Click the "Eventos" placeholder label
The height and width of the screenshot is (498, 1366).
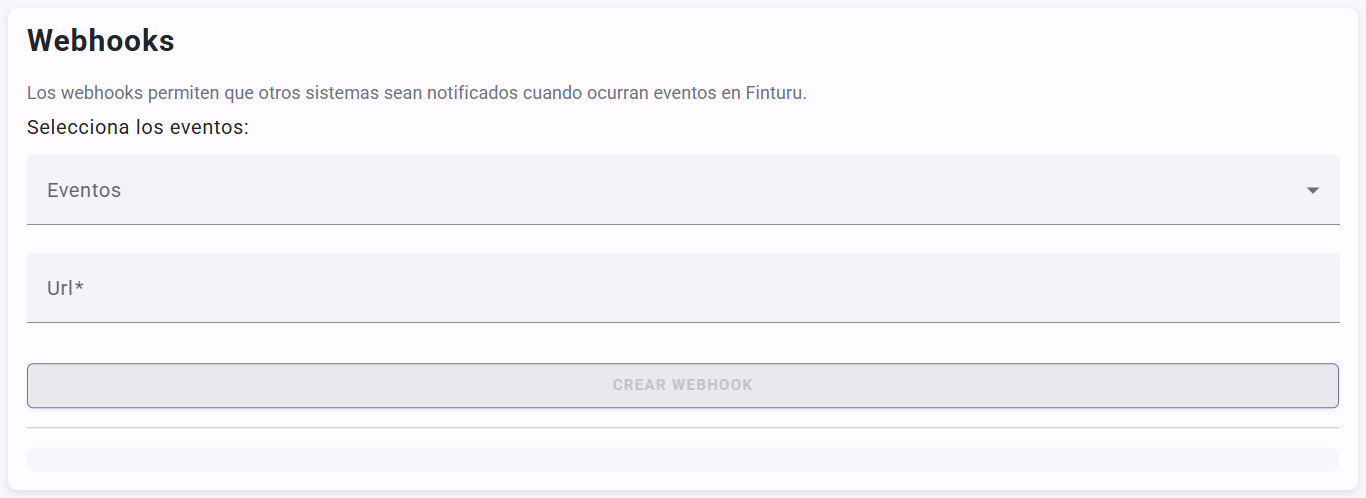click(84, 190)
